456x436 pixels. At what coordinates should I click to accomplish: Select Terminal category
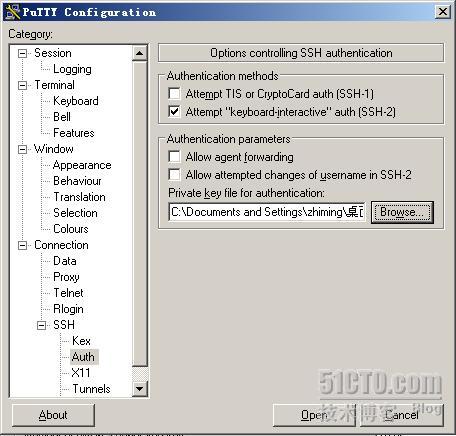pyautogui.click(x=54, y=85)
